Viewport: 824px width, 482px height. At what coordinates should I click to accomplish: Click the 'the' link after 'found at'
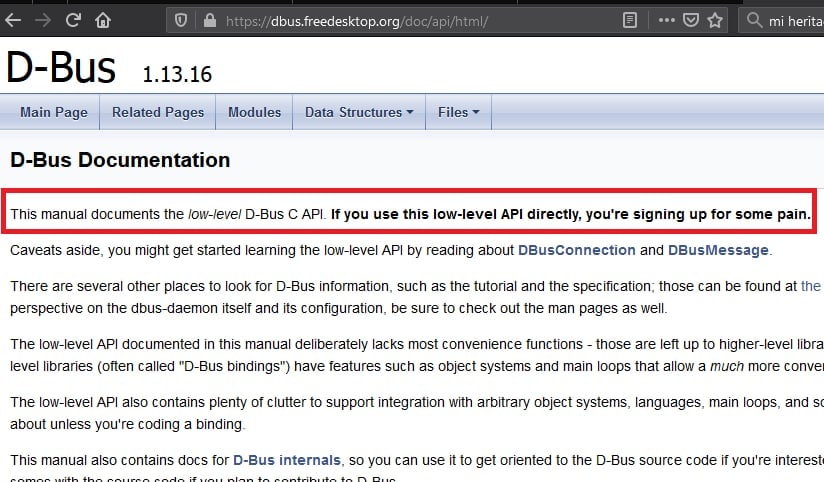tap(810, 286)
